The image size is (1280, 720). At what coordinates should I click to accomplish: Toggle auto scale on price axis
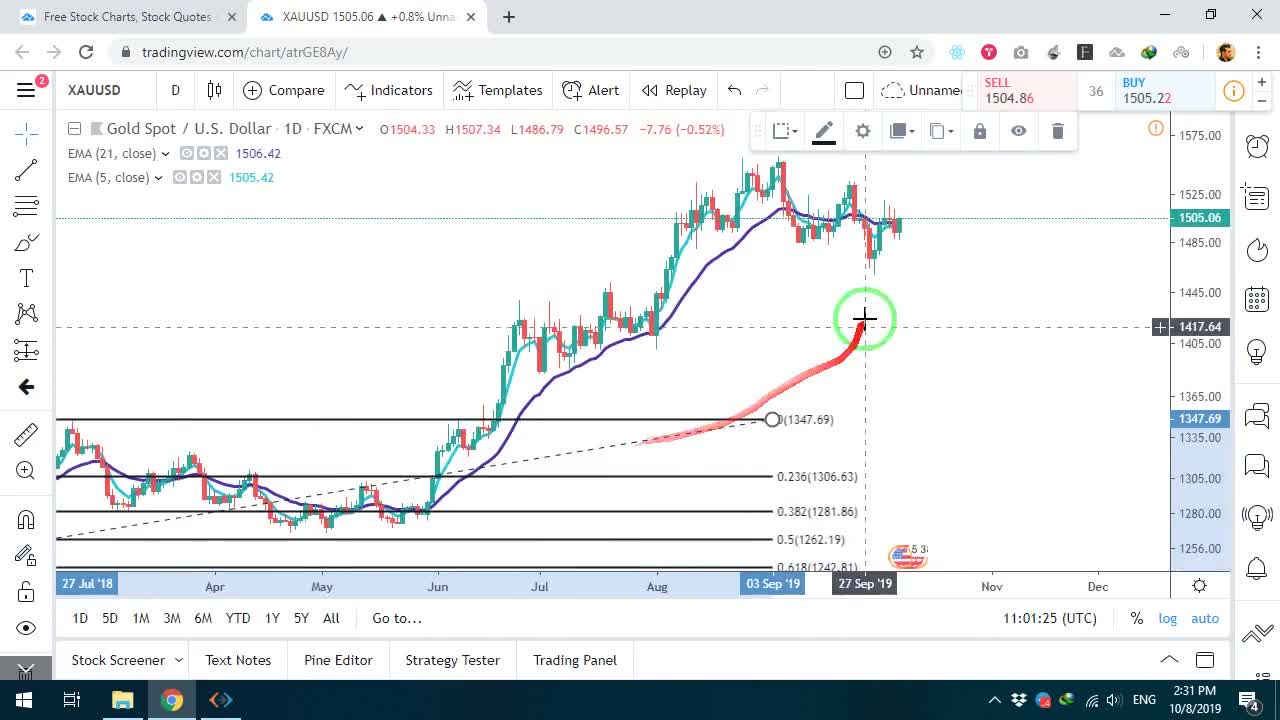click(1205, 618)
